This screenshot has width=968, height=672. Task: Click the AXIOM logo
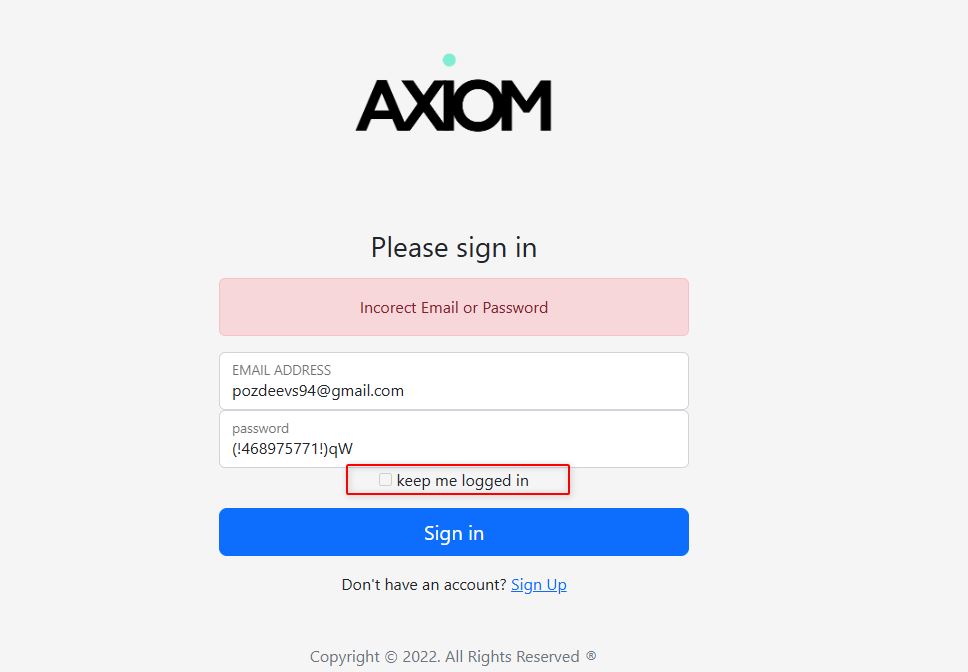[453, 104]
